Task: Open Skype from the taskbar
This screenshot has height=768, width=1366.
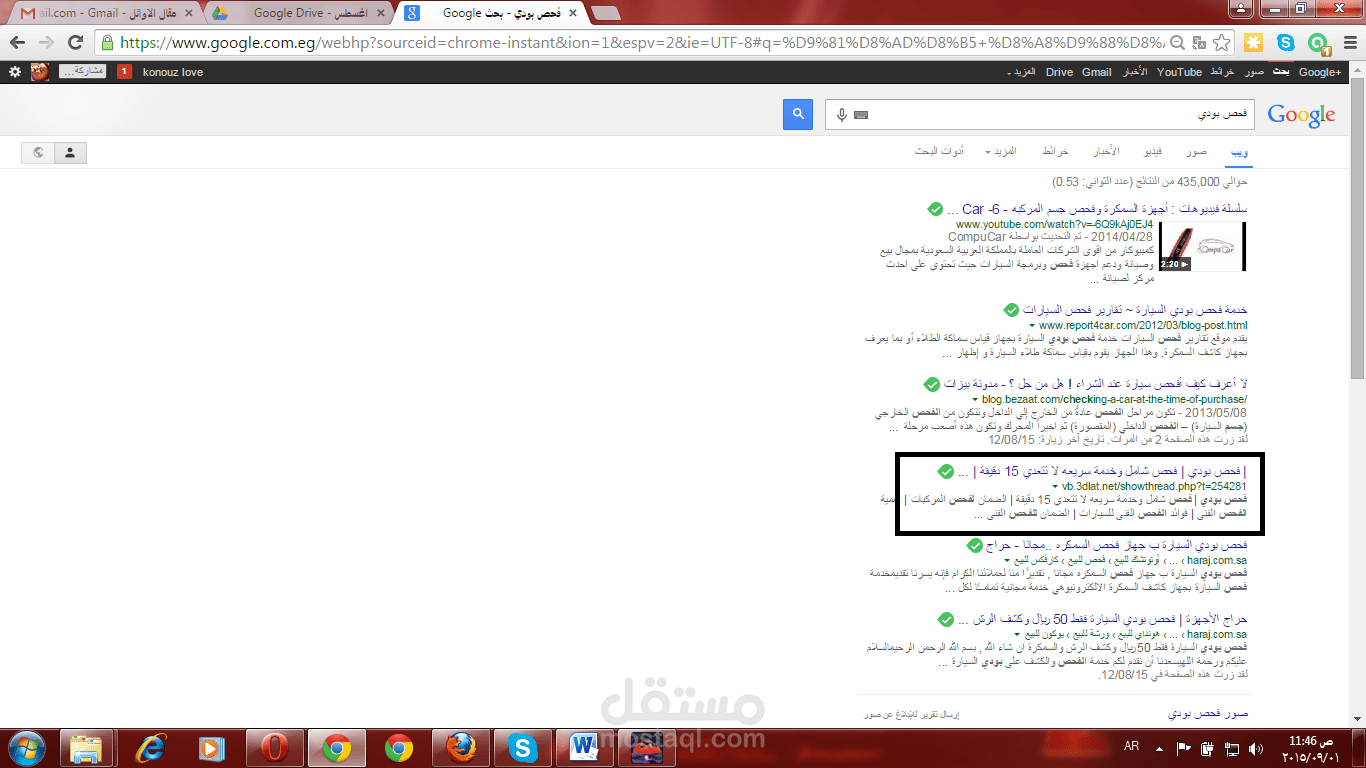Action: [522, 748]
